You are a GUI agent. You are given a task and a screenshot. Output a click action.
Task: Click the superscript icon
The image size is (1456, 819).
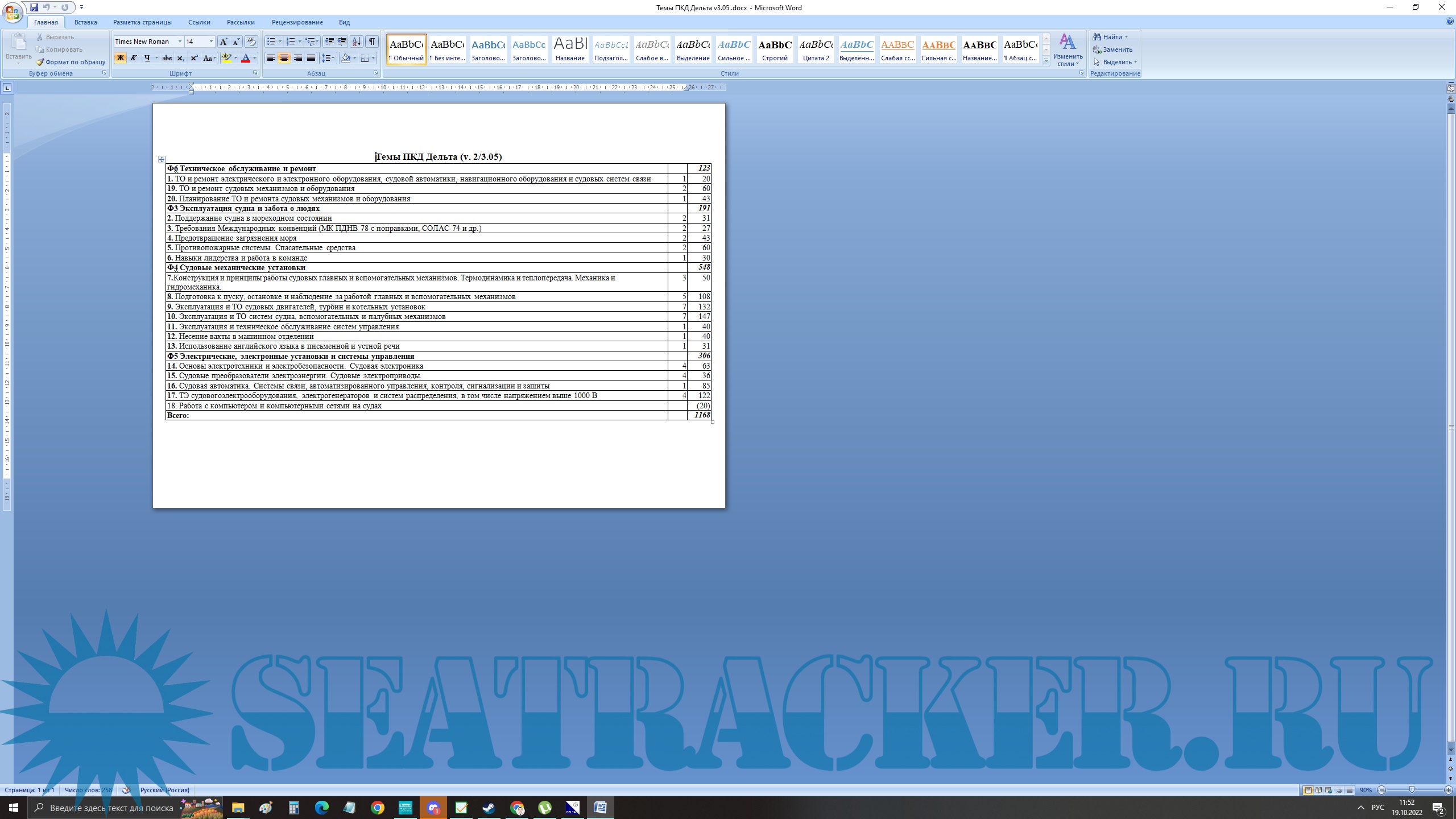coord(194,58)
